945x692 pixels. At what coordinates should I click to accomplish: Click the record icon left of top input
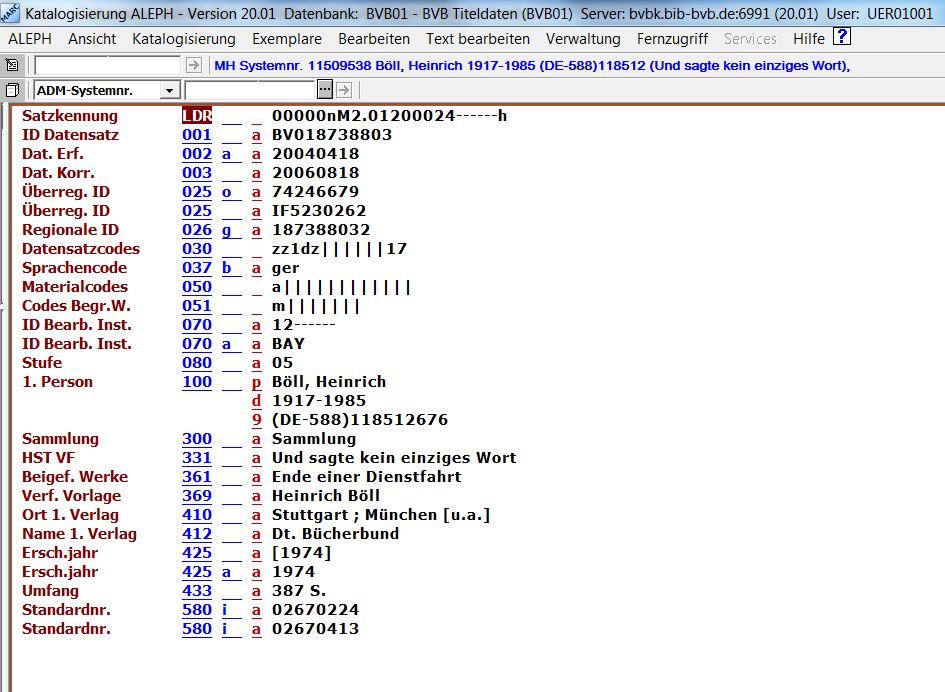12,65
